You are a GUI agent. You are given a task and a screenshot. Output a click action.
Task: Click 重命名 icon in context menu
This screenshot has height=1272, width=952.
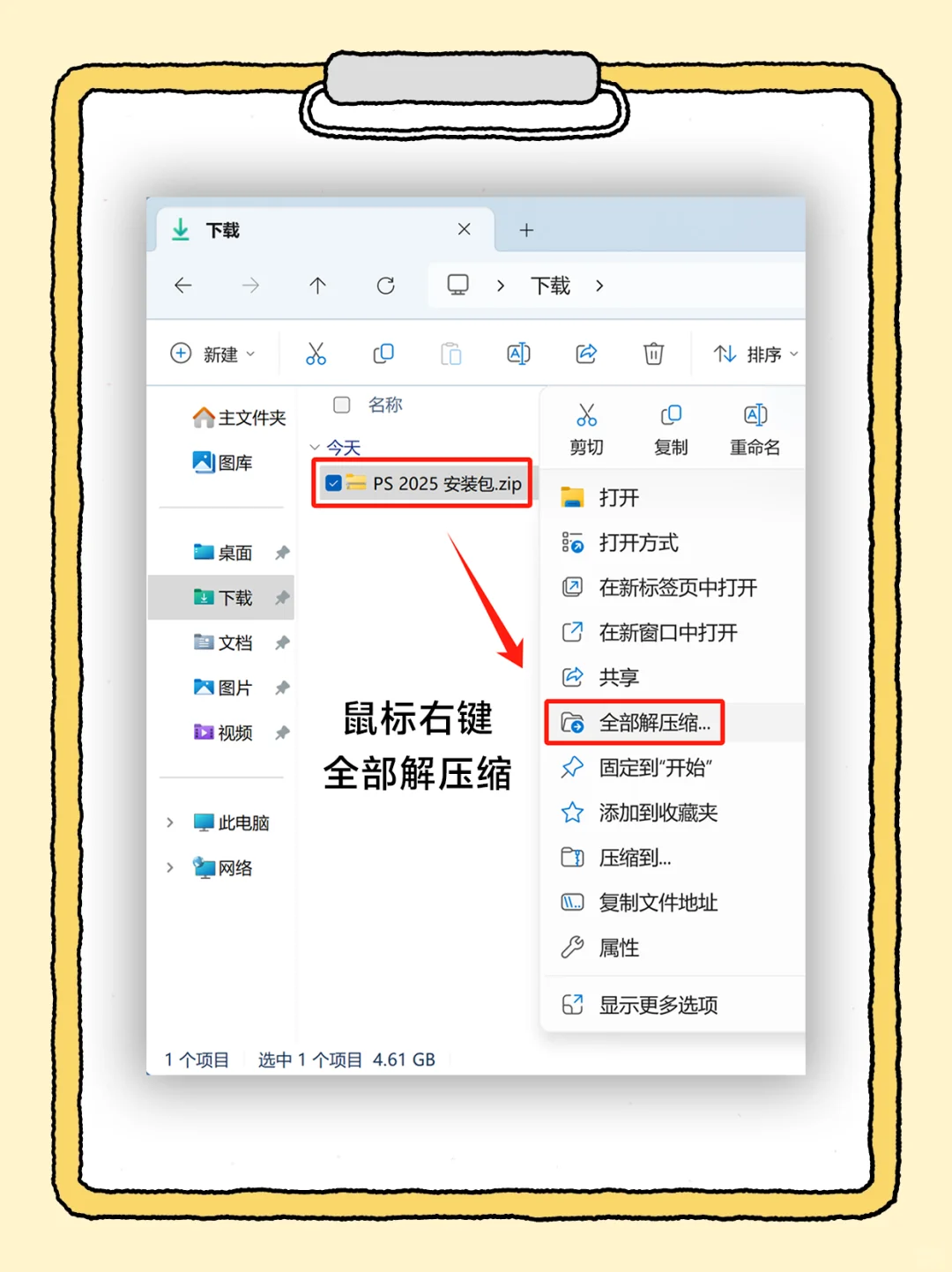(x=755, y=415)
